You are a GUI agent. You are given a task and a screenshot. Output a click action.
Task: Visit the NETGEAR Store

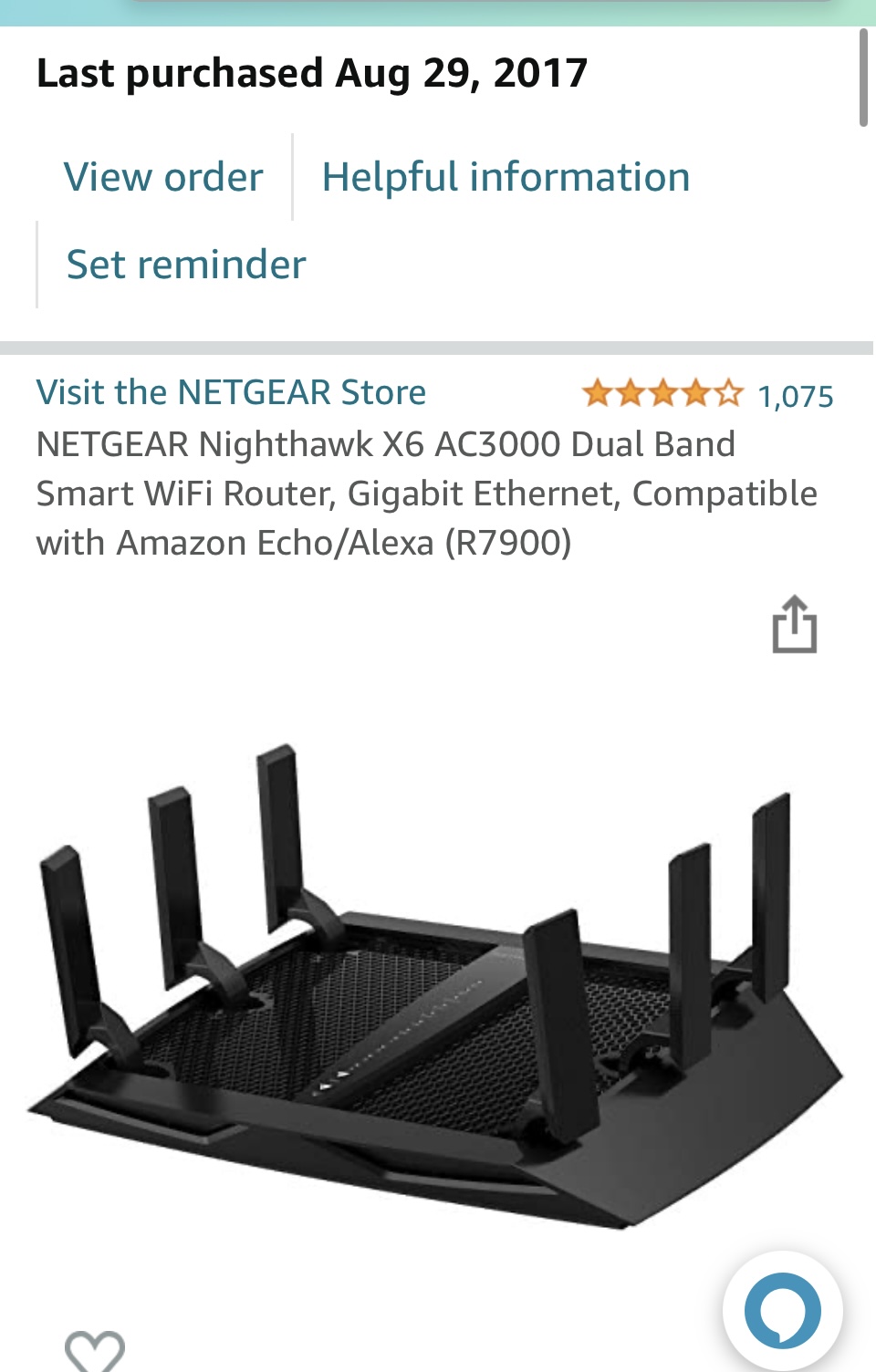[231, 392]
